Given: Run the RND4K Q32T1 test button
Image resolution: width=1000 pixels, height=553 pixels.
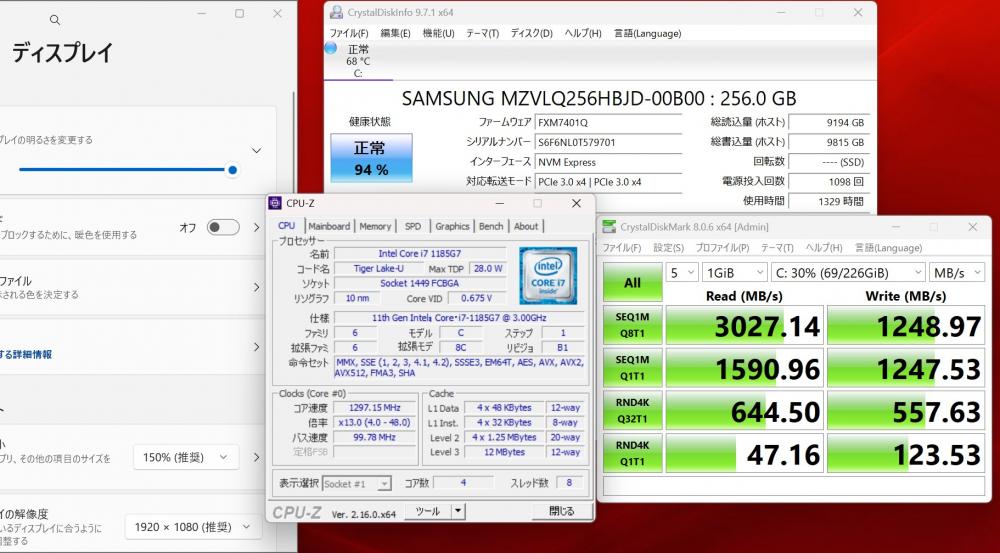Looking at the screenshot, I should (x=633, y=410).
